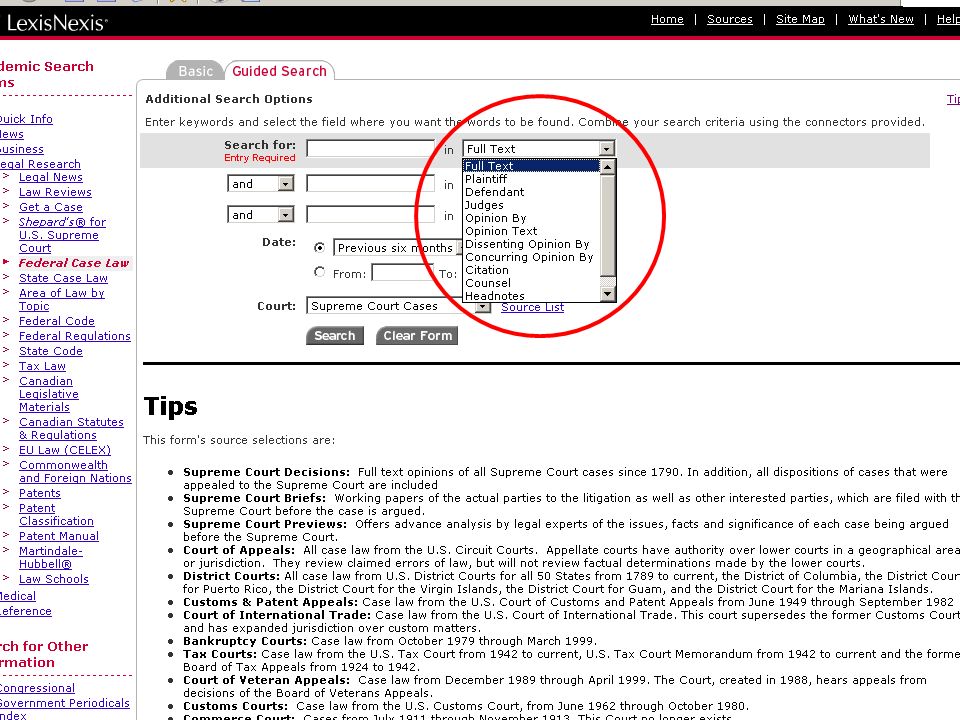Choose Headnotes in the dropdown list

[x=531, y=296]
